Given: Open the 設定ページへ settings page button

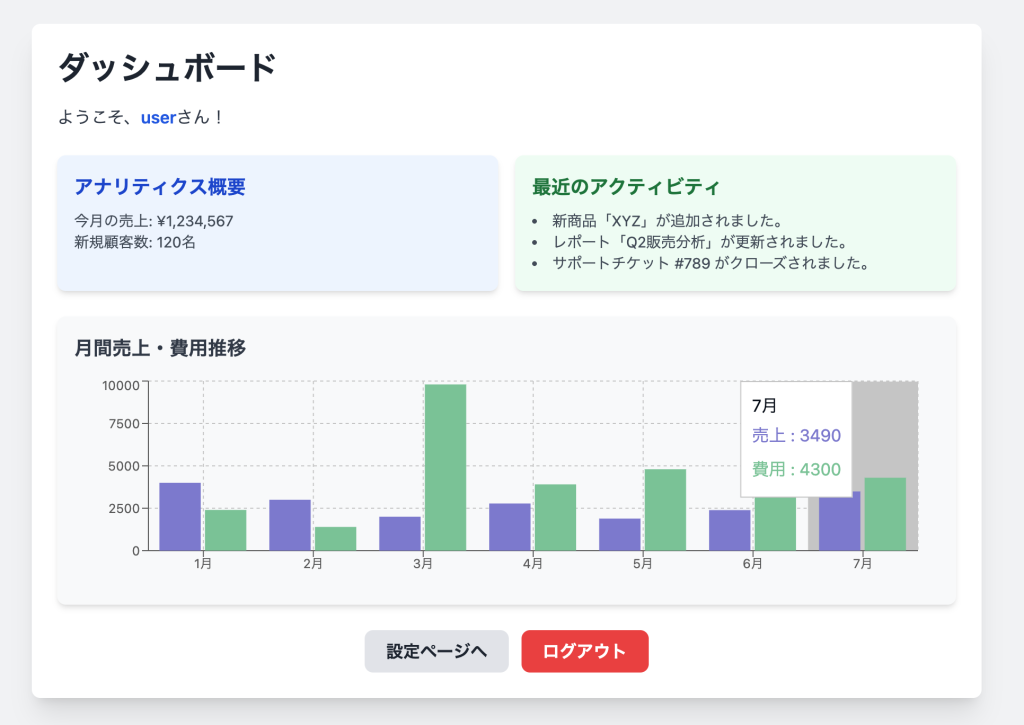Looking at the screenshot, I should [x=436, y=651].
